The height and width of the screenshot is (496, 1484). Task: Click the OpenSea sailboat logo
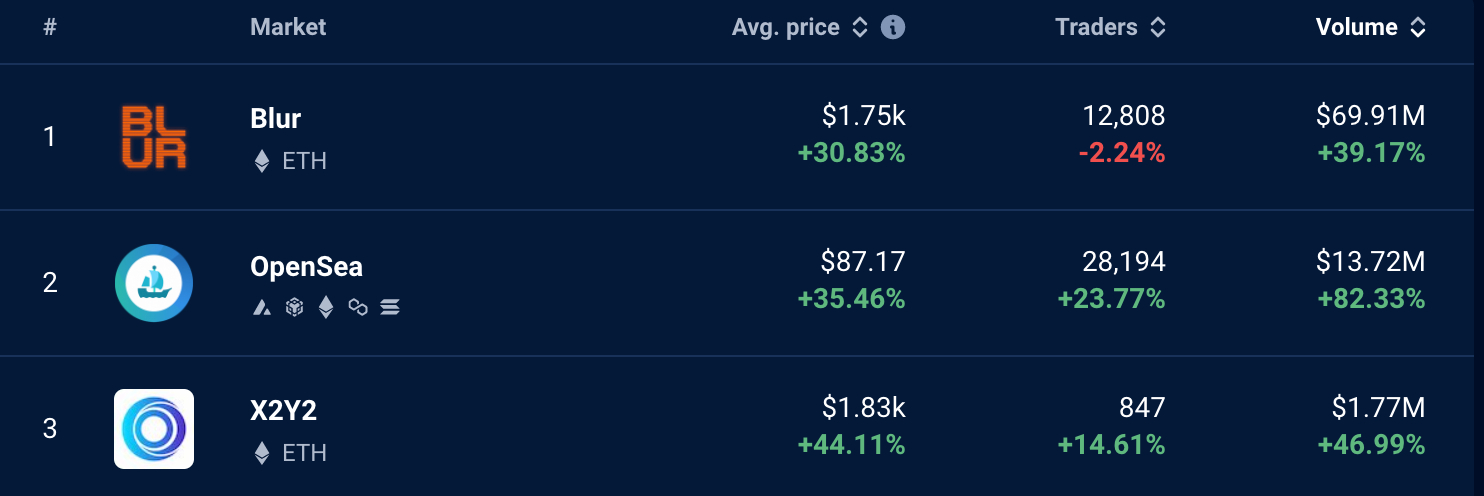click(x=154, y=283)
